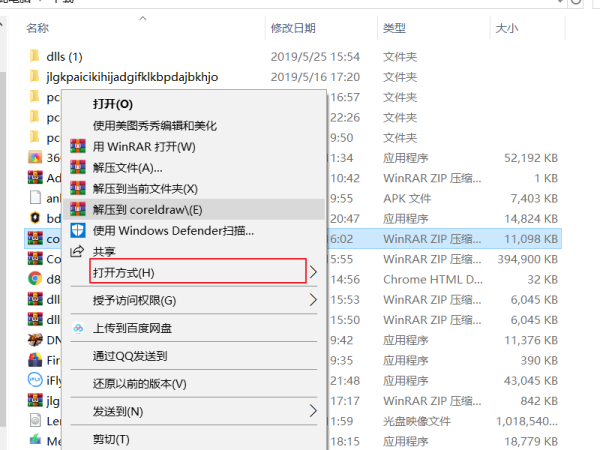Image resolution: width=600 pixels, height=450 pixels.
Task: Click the left pane vertical scrollbar
Action: pyautogui.click(x=3, y=249)
